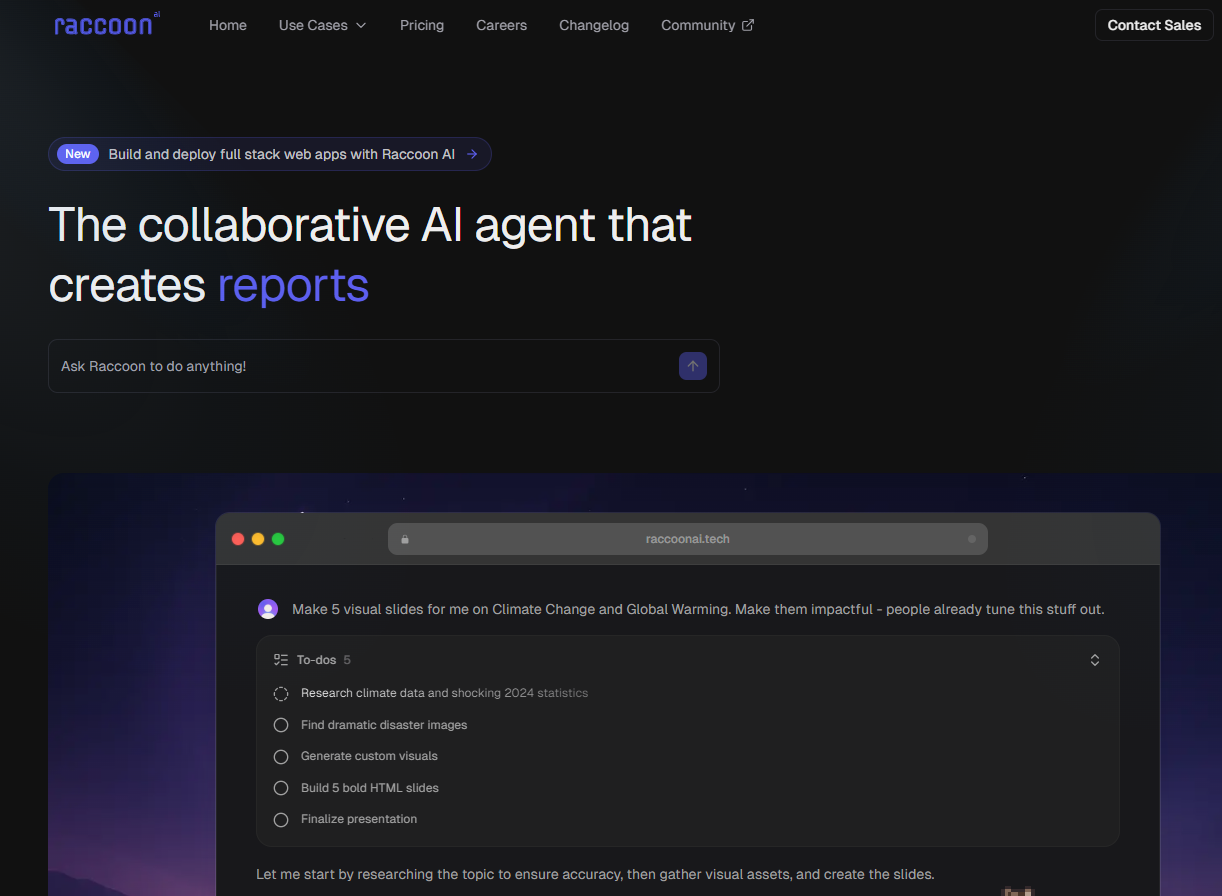
Task: Click the gray dot at address bar's right end
Action: (972, 539)
